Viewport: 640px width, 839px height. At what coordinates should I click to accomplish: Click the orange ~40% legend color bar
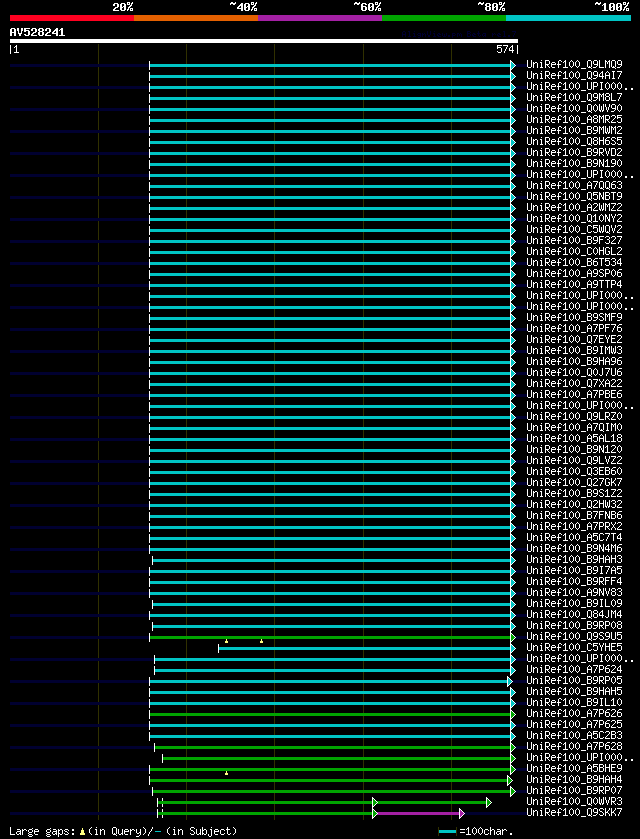(x=196, y=18)
